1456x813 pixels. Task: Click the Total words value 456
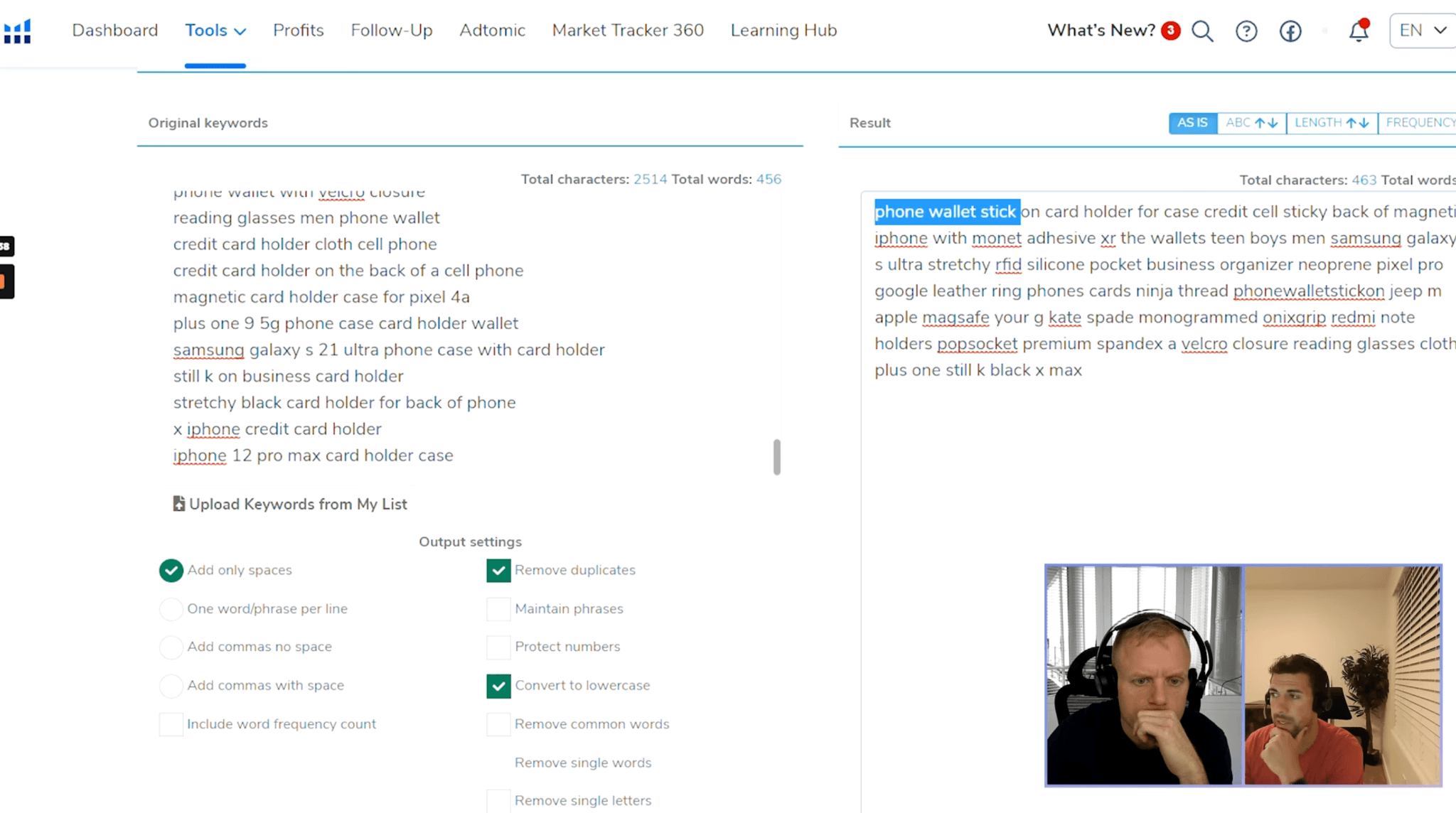[769, 179]
